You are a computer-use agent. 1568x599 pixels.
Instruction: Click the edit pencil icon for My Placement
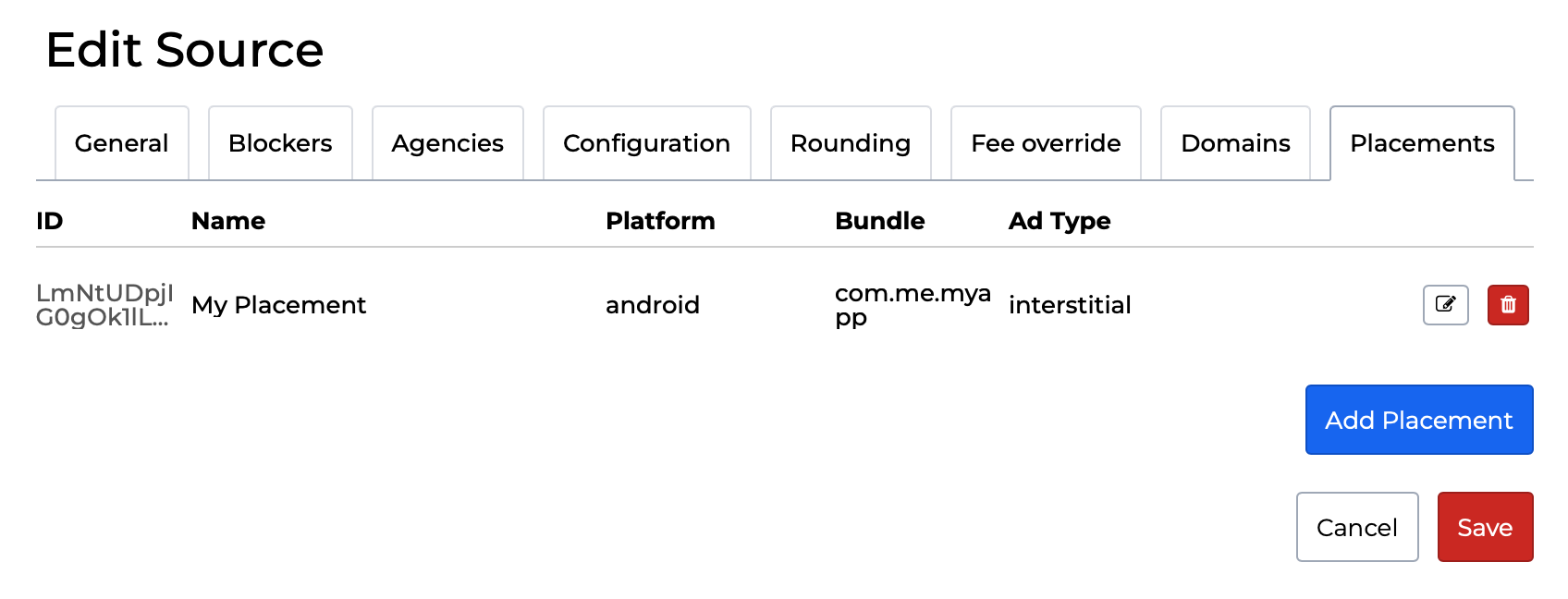click(1445, 305)
